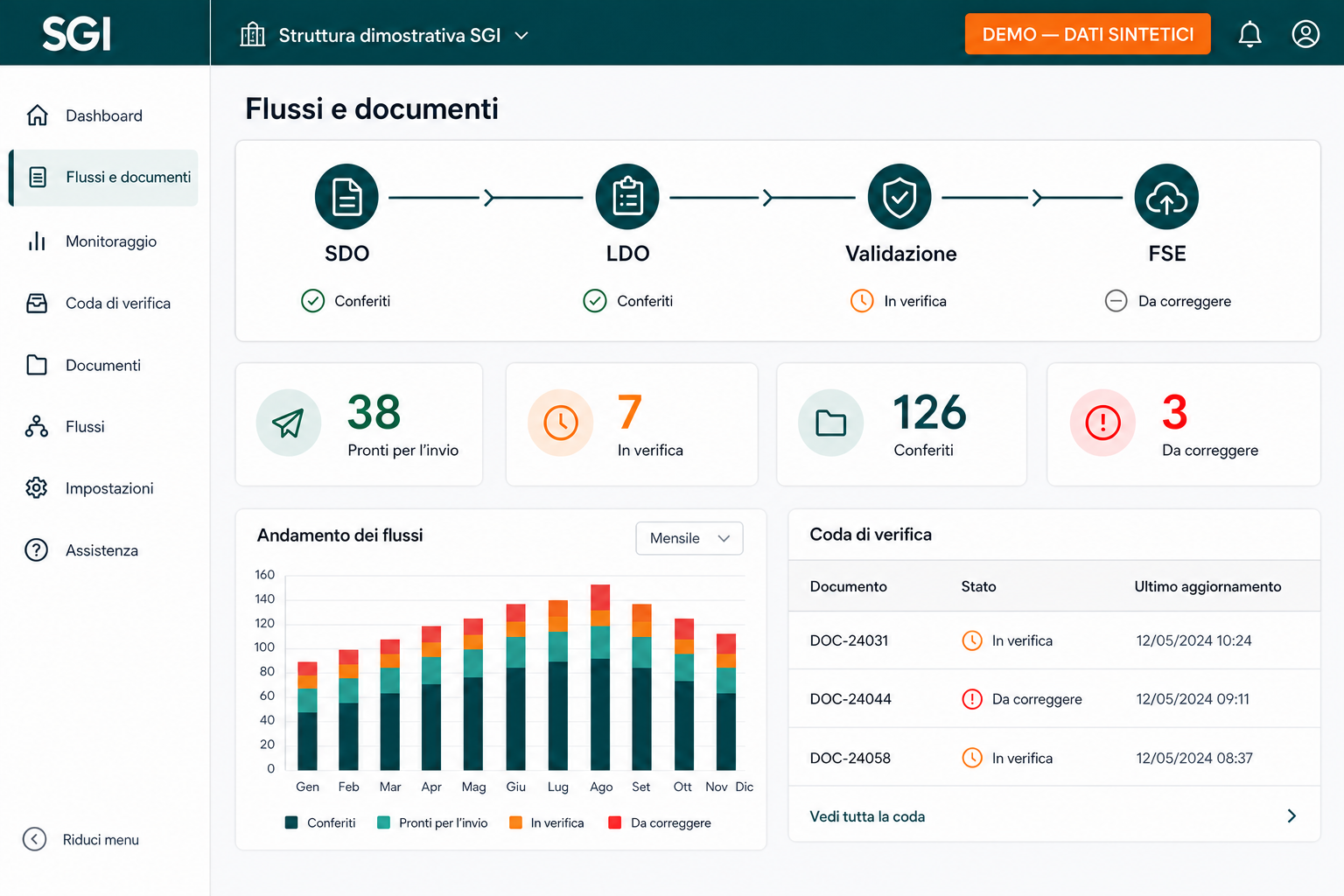Open Monitoraggio from the sidebar
The image size is (1344, 896).
tap(103, 241)
